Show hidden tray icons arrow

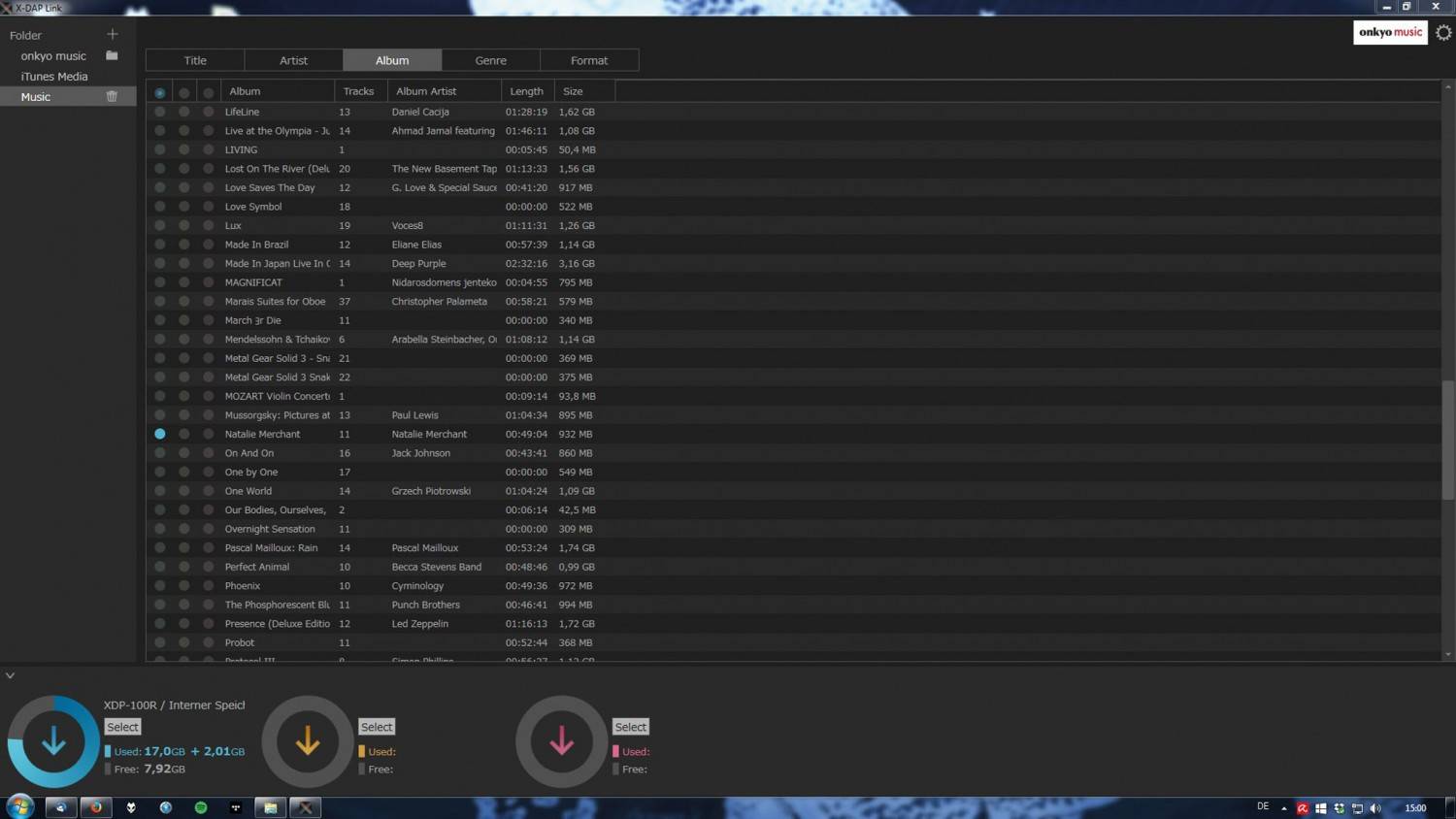(x=1283, y=807)
